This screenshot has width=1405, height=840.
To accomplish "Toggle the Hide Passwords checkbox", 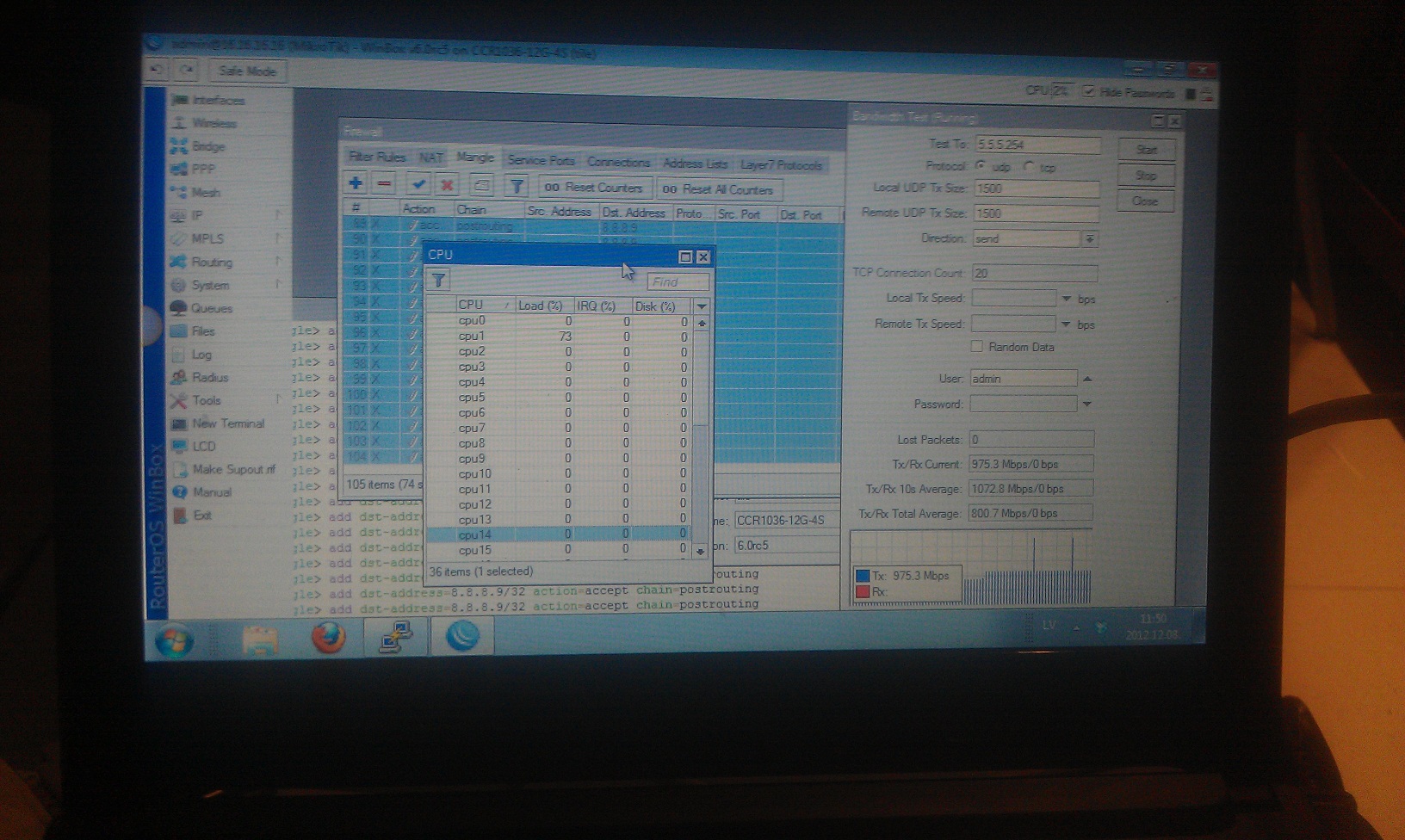I will (1088, 91).
